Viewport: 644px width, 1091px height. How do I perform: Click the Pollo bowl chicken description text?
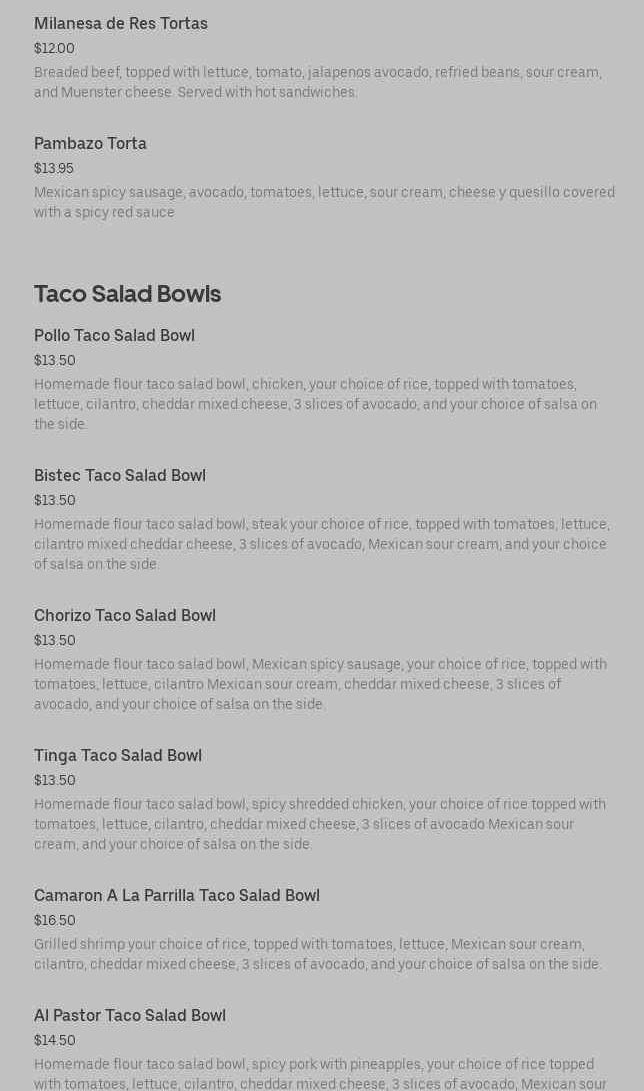(315, 404)
